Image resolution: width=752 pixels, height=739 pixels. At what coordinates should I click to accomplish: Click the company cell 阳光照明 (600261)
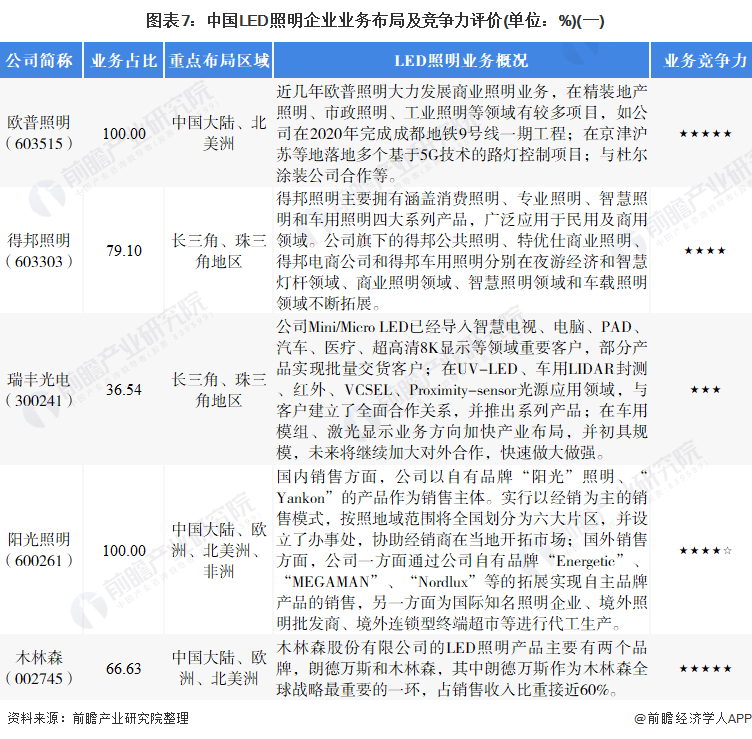click(39, 550)
